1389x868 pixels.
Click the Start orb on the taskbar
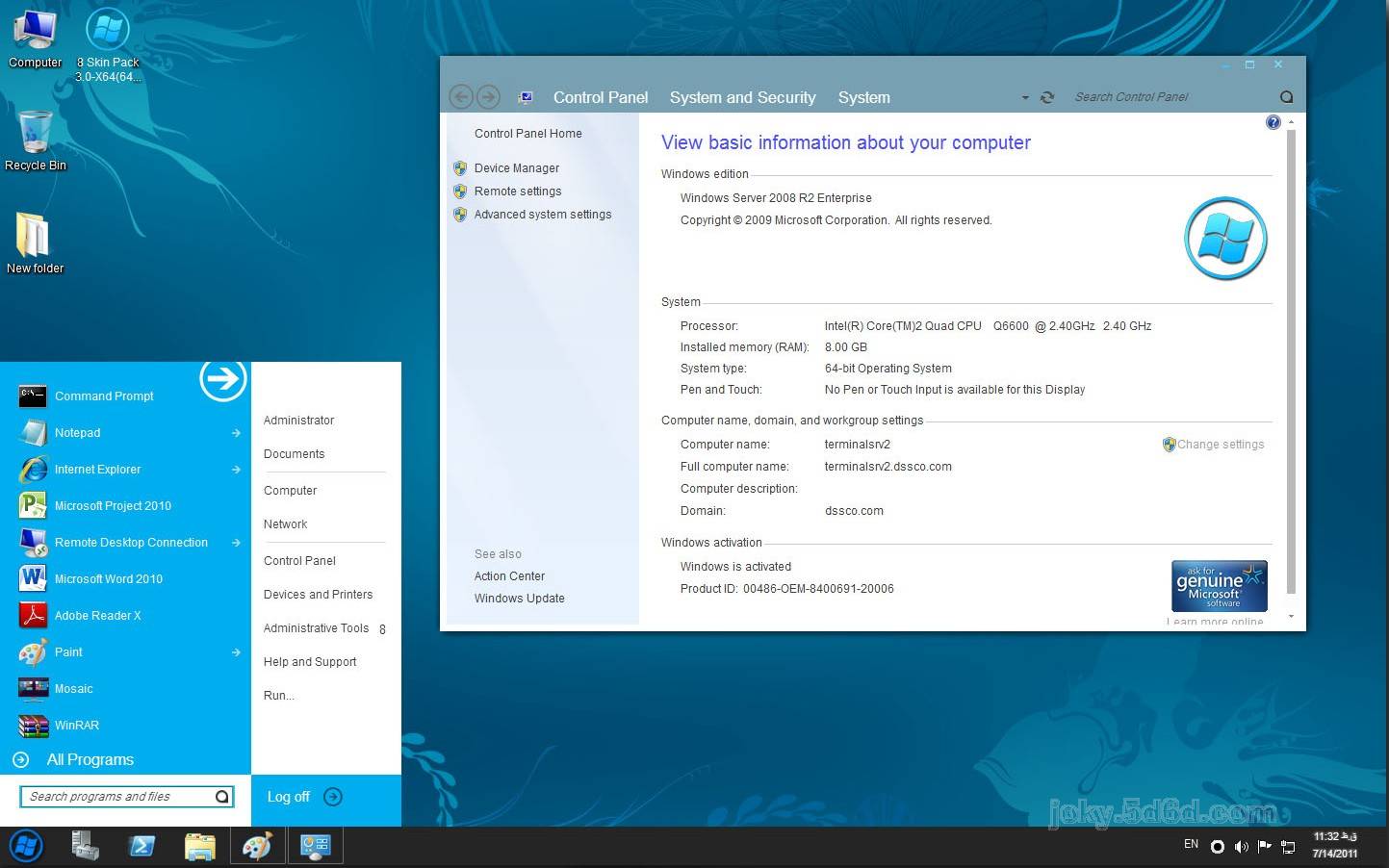(x=26, y=847)
